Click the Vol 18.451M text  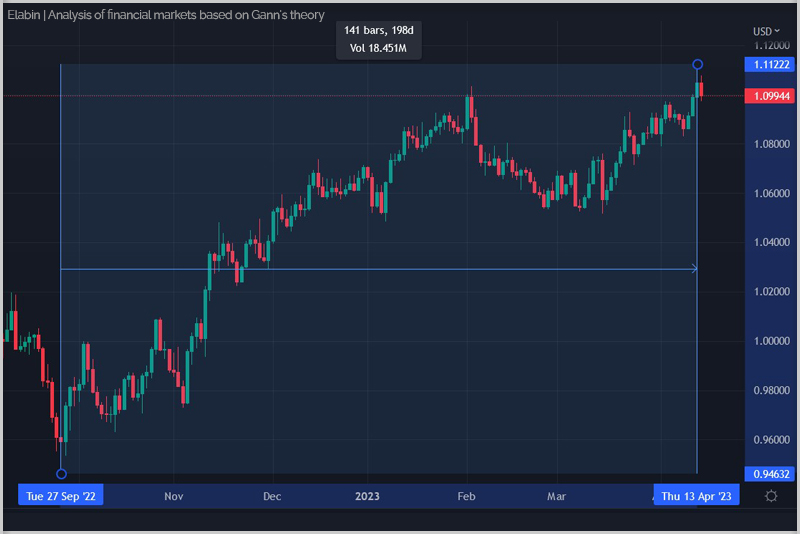coord(378,48)
